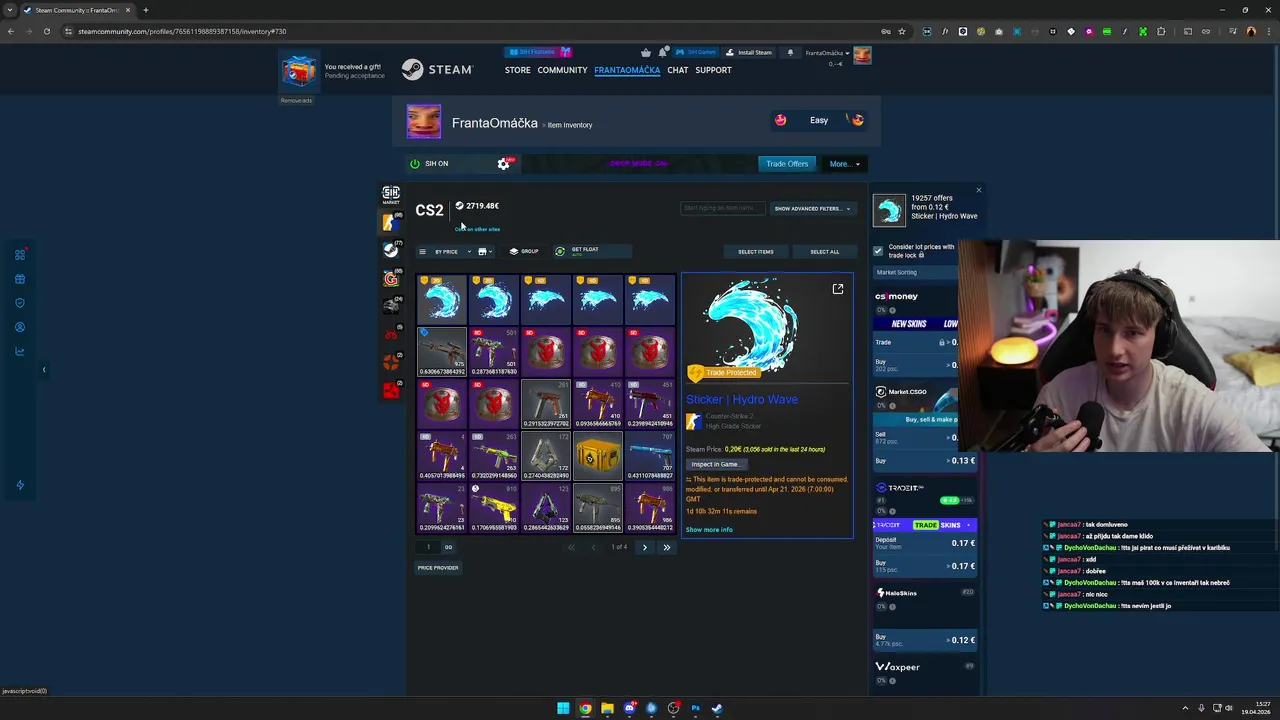Click the PRICE PROVIDER button

pos(438,568)
